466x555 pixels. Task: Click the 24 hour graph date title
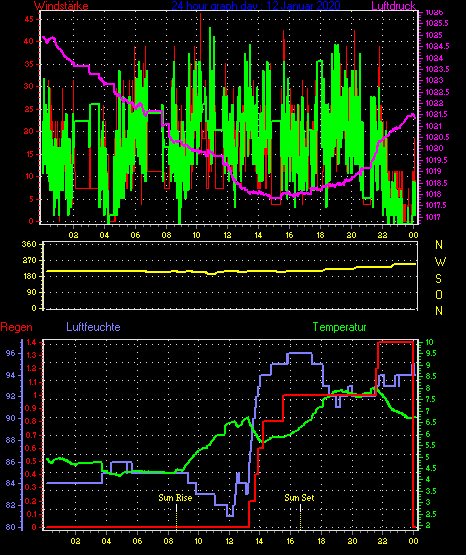pyautogui.click(x=256, y=6)
